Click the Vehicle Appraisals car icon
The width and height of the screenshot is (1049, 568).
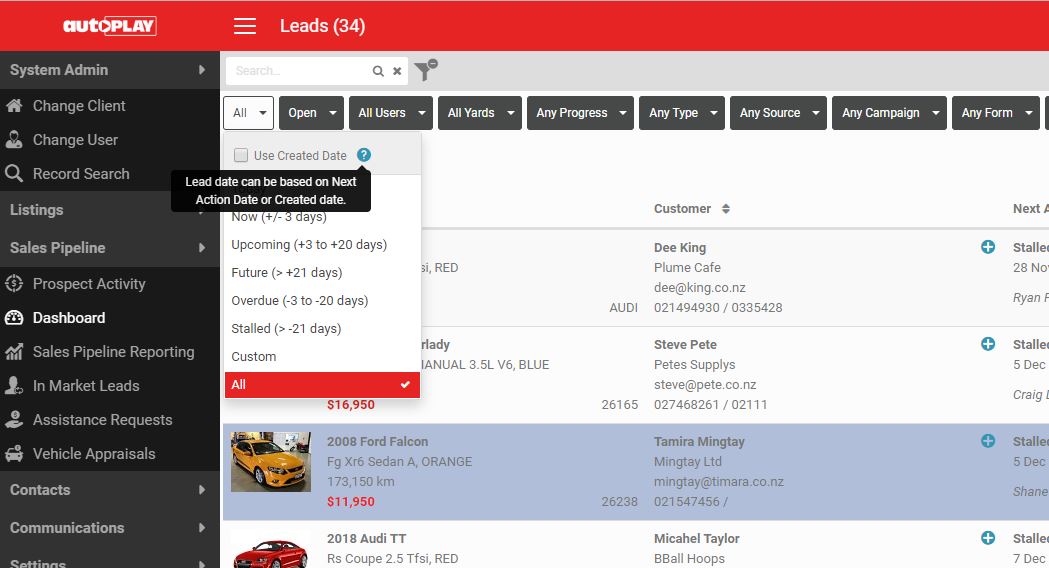tap(14, 454)
